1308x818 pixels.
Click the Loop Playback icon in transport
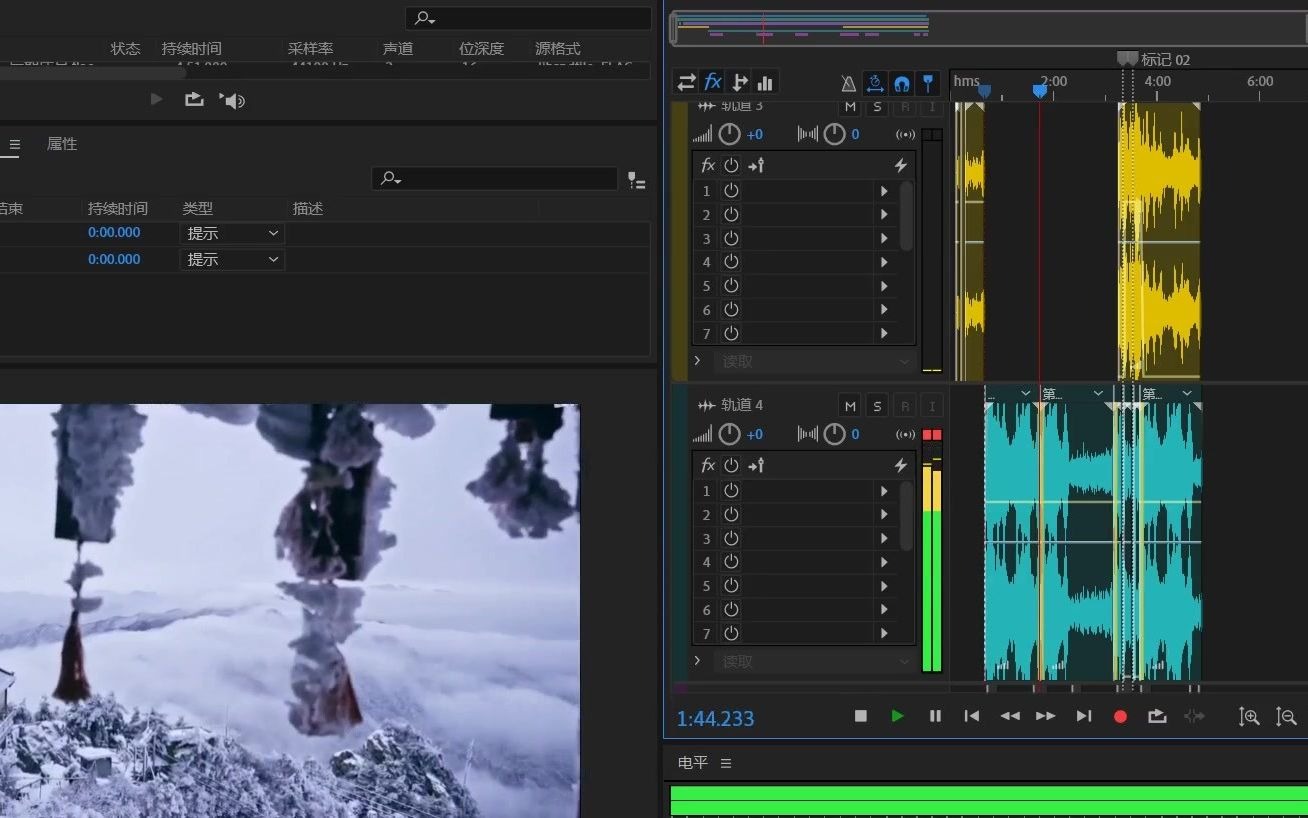click(1157, 716)
